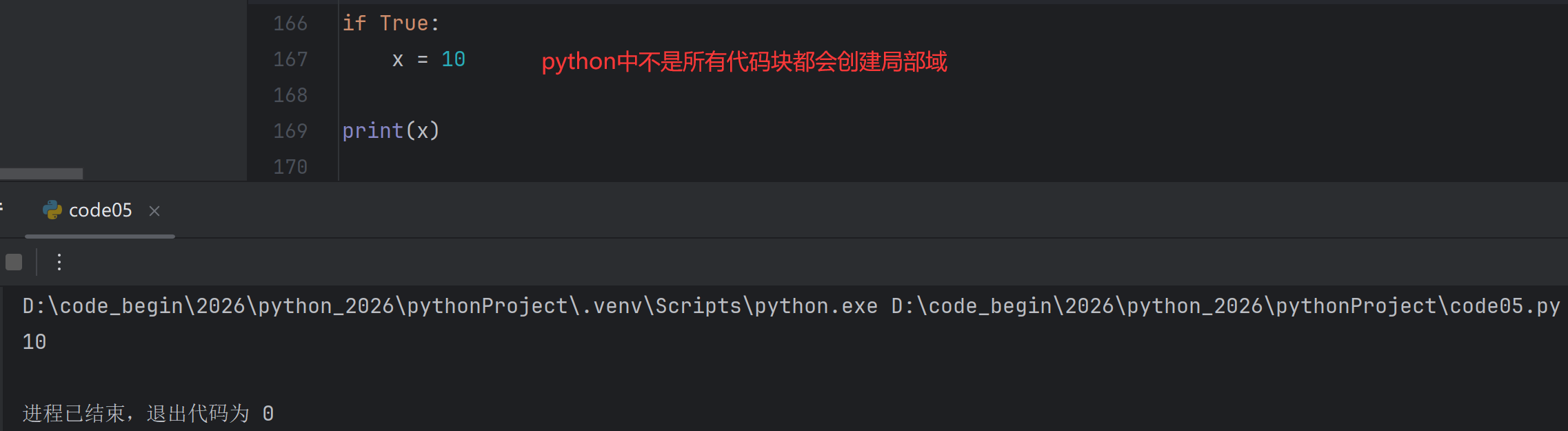Place cursor on the print function call

[373, 131]
